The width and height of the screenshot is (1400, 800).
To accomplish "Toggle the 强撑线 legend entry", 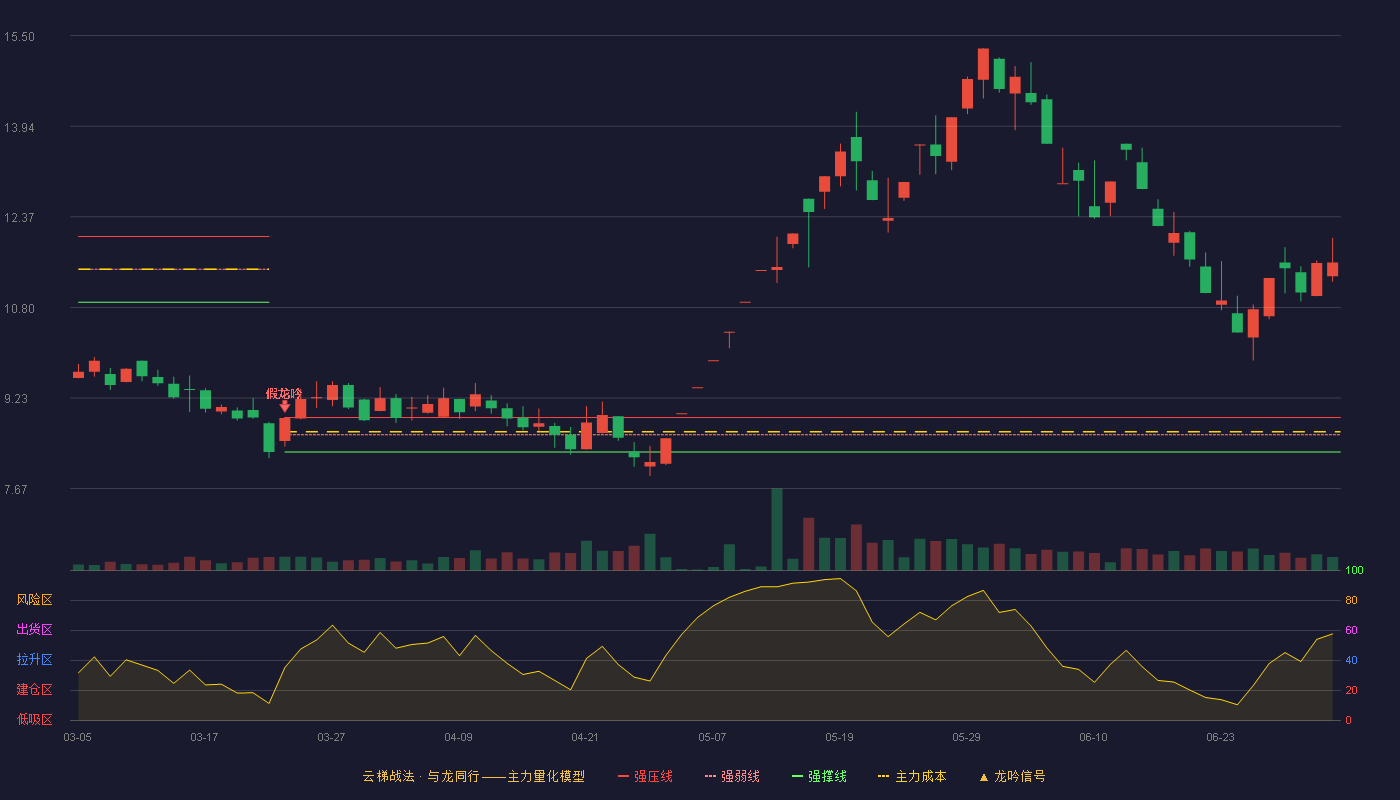I will click(x=819, y=776).
